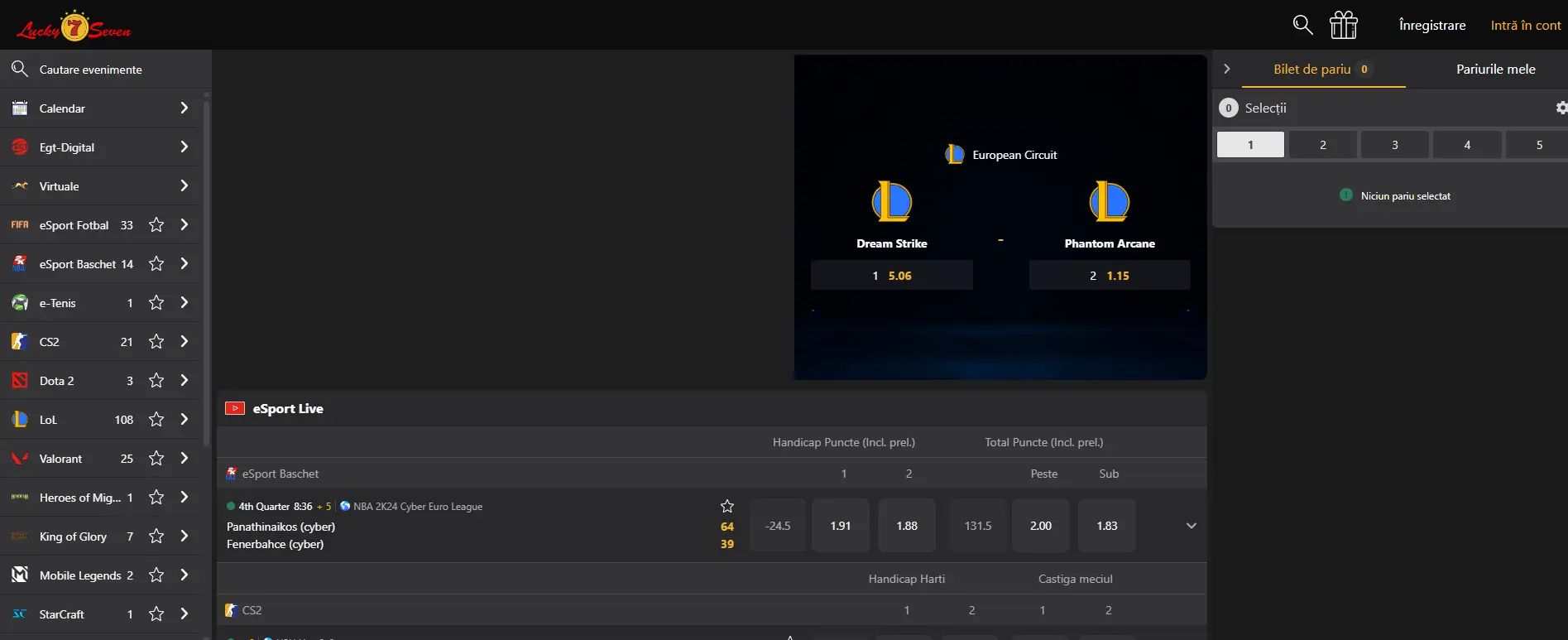Select handicap odds 1.91 for Panathinaikos
Viewport: 1568px width, 640px height.
click(x=841, y=526)
